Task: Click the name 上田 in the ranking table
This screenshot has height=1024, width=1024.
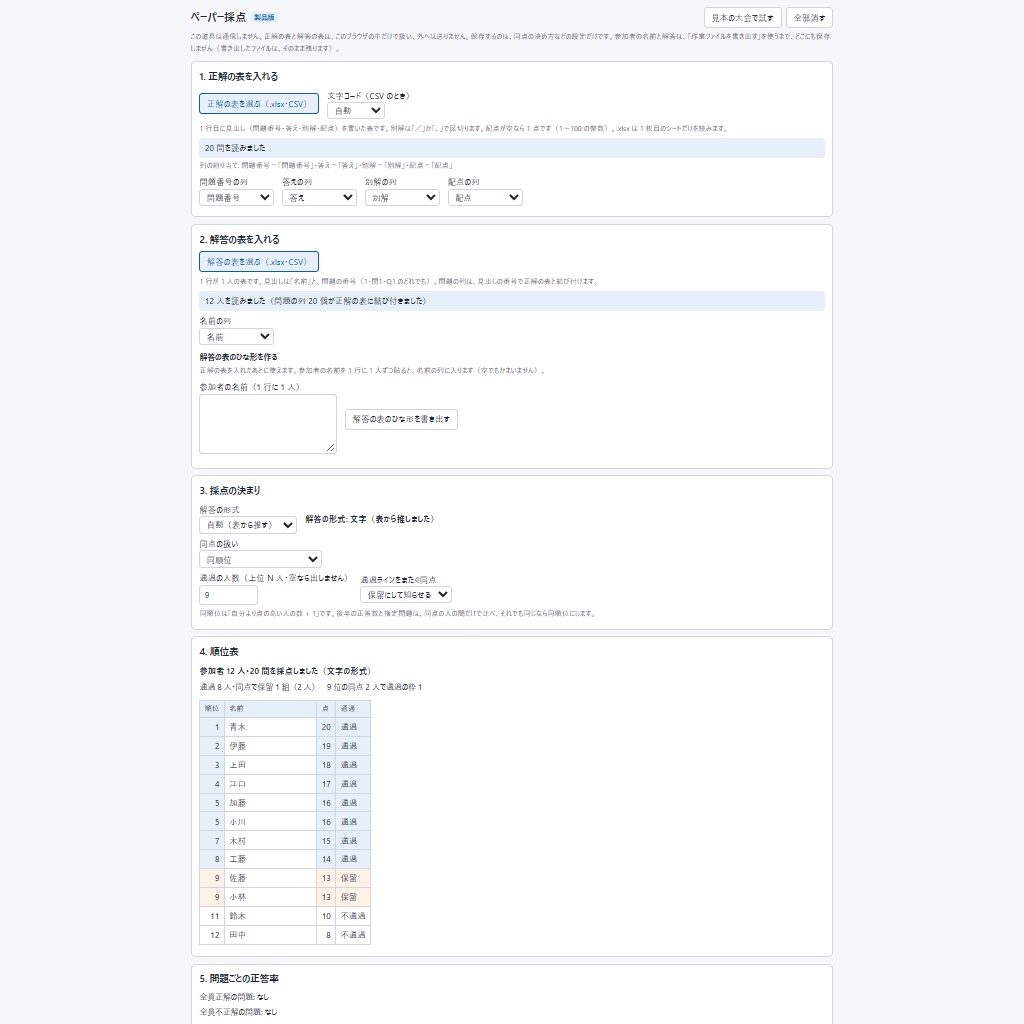Action: (238, 765)
